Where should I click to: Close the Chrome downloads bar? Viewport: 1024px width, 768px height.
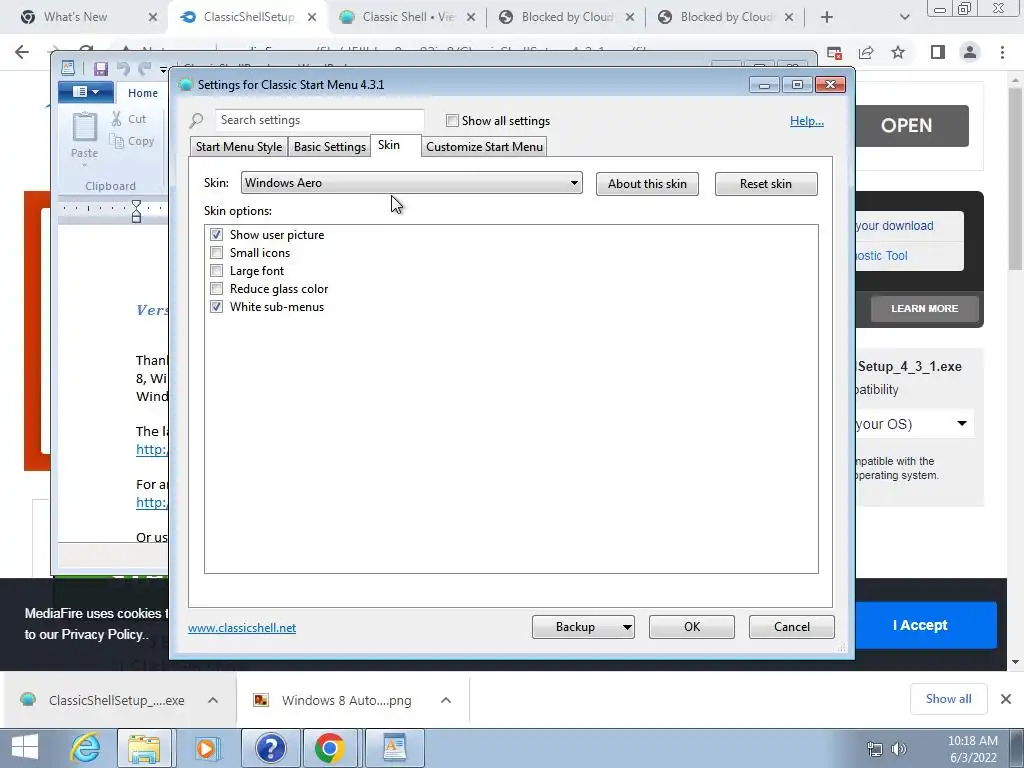coord(1006,699)
